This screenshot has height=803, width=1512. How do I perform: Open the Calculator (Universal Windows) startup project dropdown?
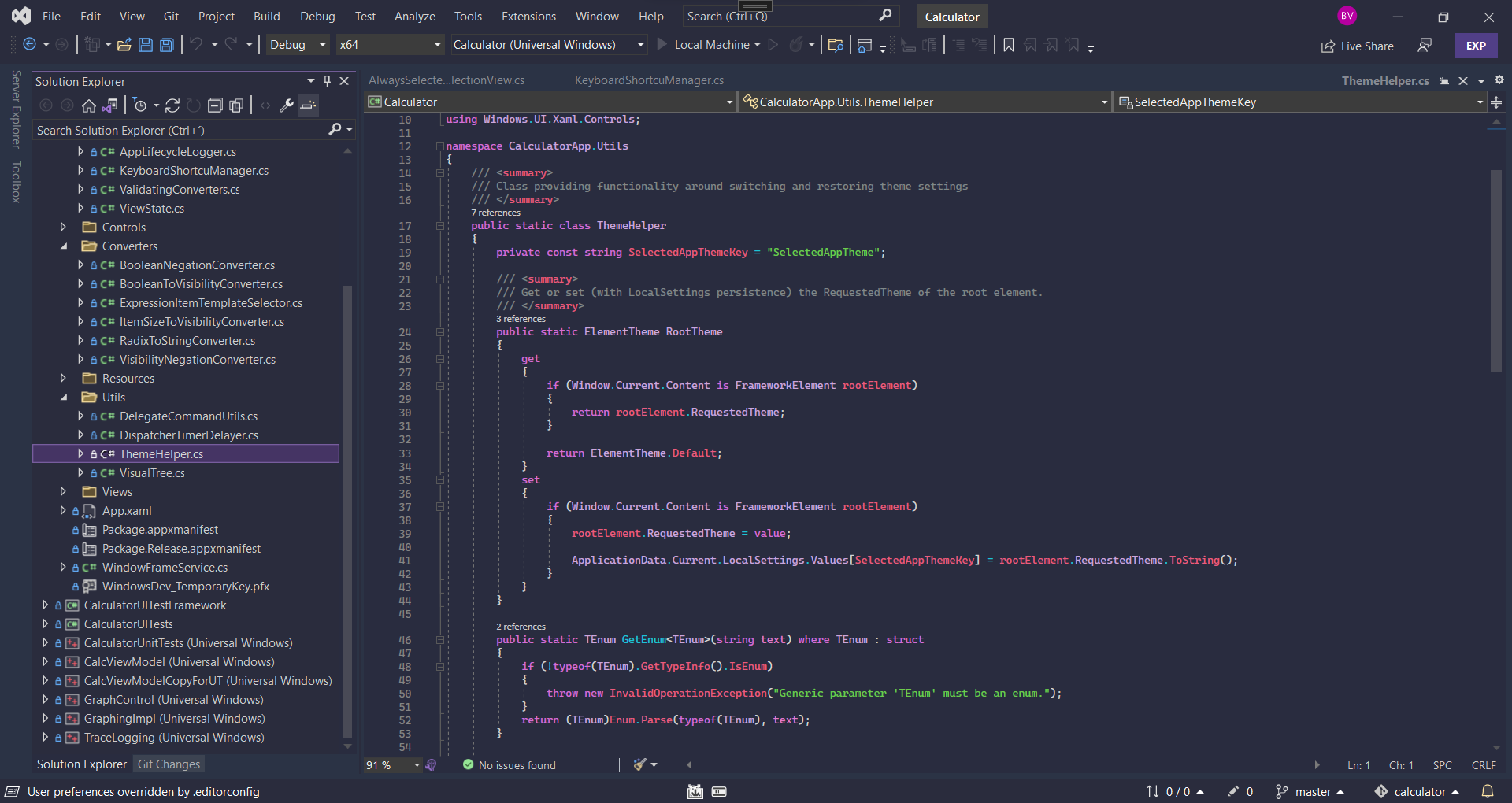pyautogui.click(x=549, y=45)
